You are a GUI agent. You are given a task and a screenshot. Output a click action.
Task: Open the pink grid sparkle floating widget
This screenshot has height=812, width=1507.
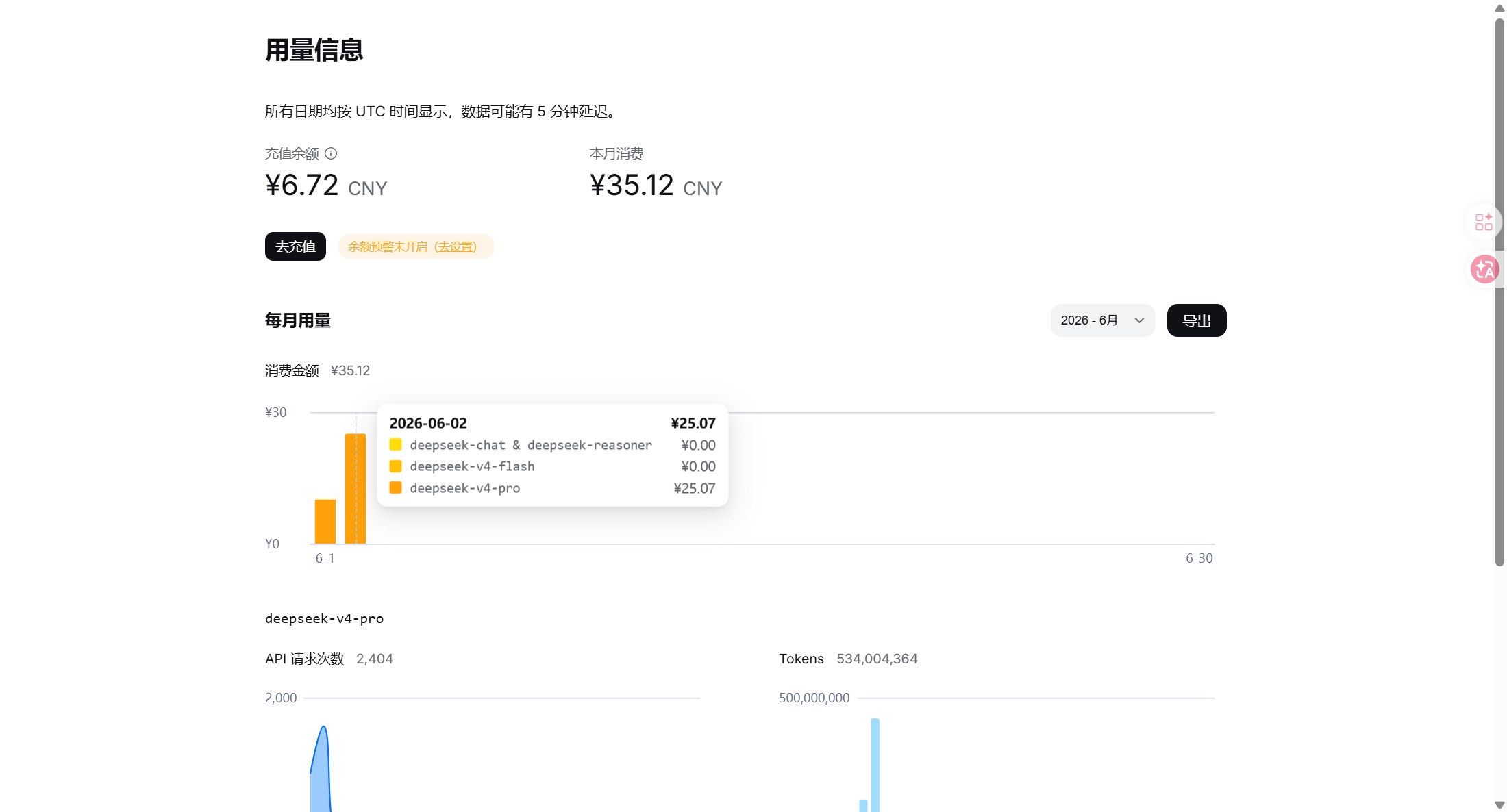click(1484, 222)
